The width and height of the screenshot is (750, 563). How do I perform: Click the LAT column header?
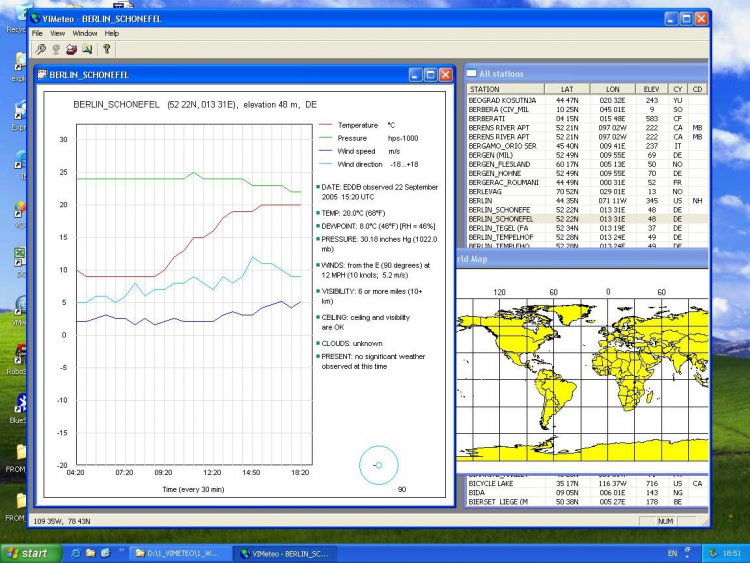(566, 89)
